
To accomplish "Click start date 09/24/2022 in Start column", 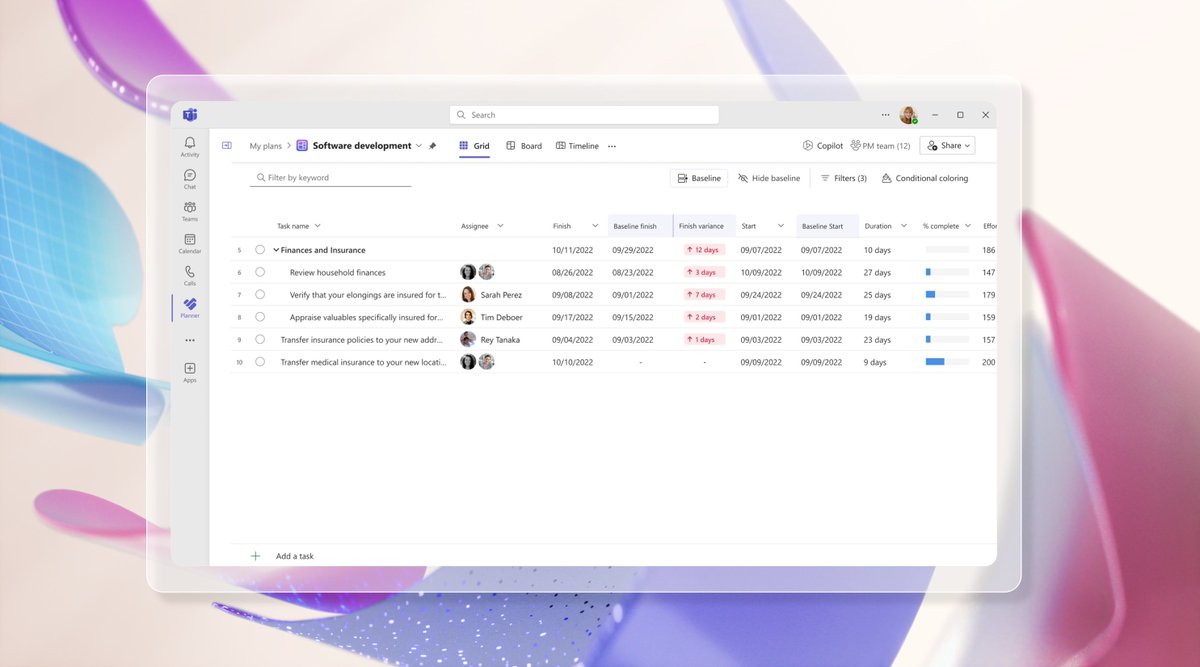I will pos(761,295).
